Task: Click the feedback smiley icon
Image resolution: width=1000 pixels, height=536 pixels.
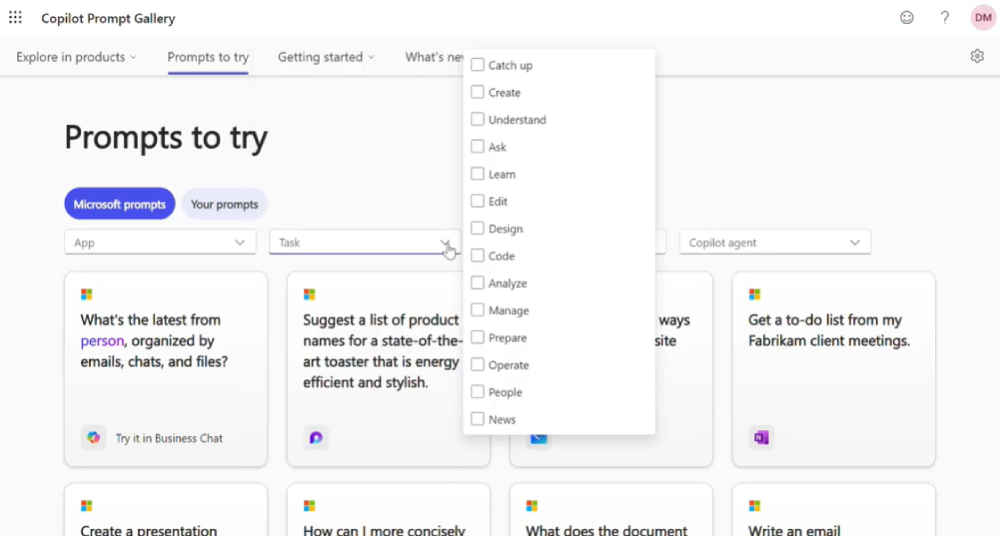Action: tap(907, 18)
